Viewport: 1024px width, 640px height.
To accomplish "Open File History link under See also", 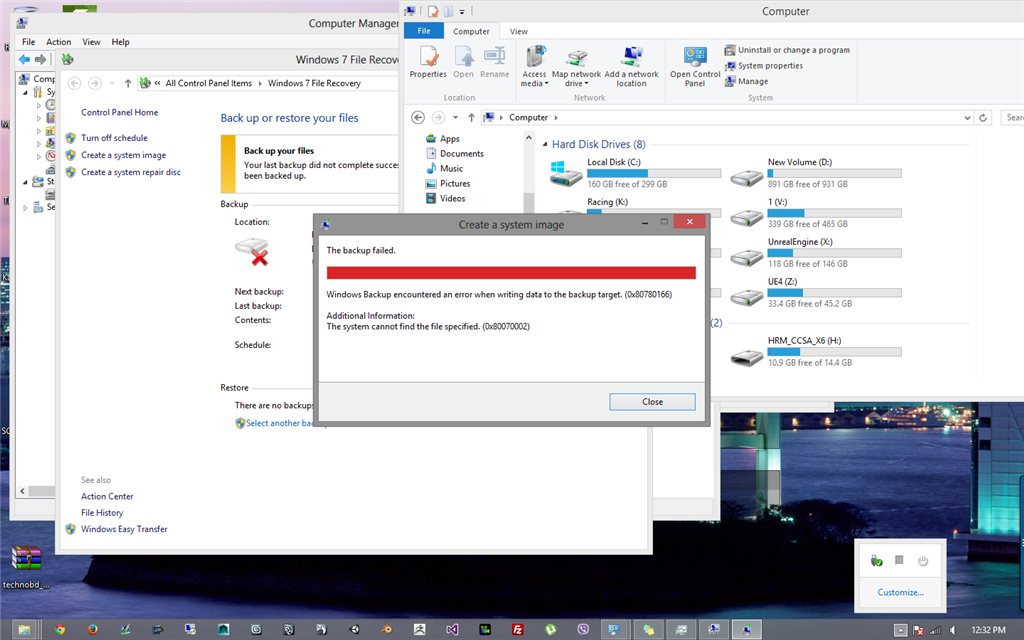I will [102, 513].
